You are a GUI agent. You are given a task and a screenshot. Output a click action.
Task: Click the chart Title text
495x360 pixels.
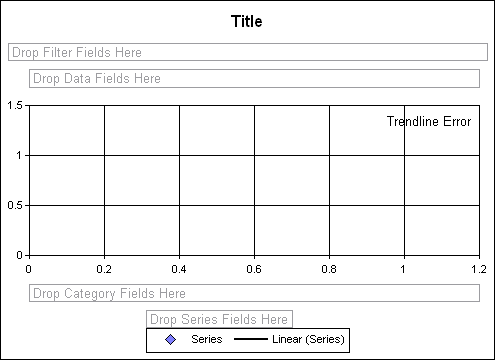point(247,21)
